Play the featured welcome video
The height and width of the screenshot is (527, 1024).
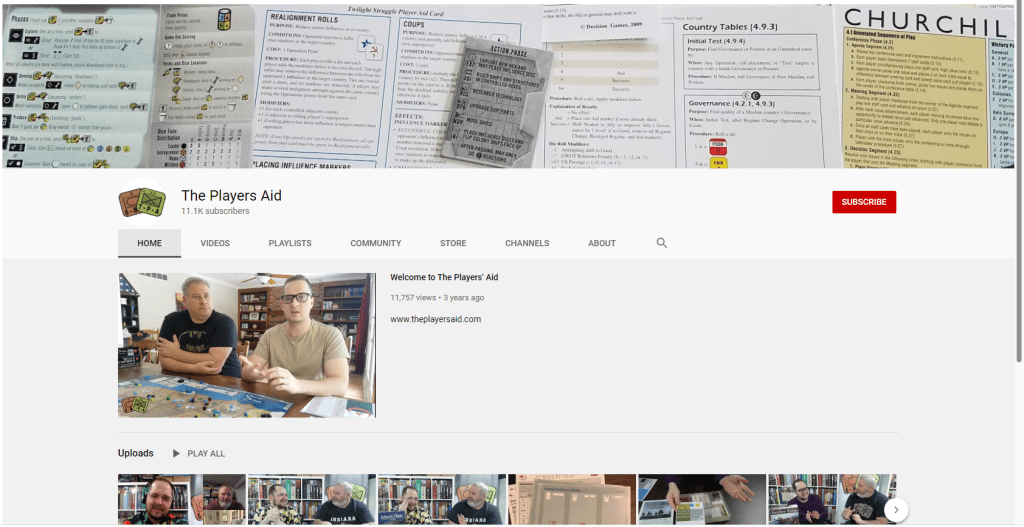[247, 345]
